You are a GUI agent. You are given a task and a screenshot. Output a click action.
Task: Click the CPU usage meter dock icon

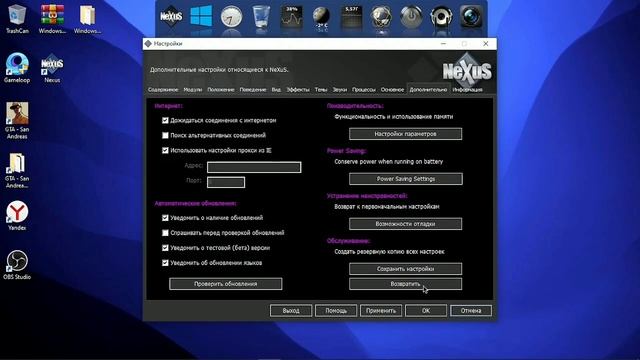(291, 17)
